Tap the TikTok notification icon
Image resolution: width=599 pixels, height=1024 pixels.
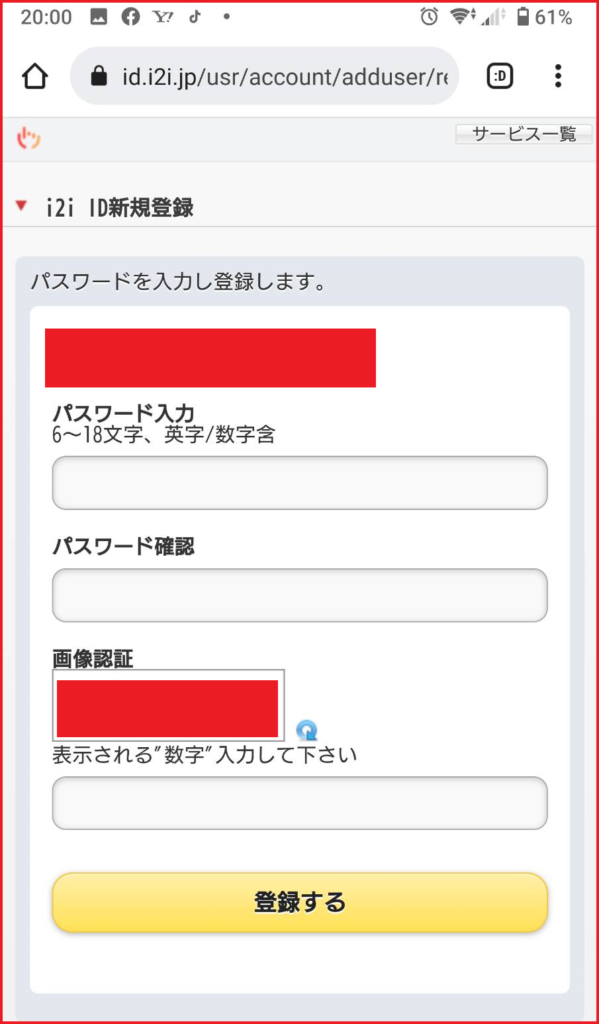194,18
